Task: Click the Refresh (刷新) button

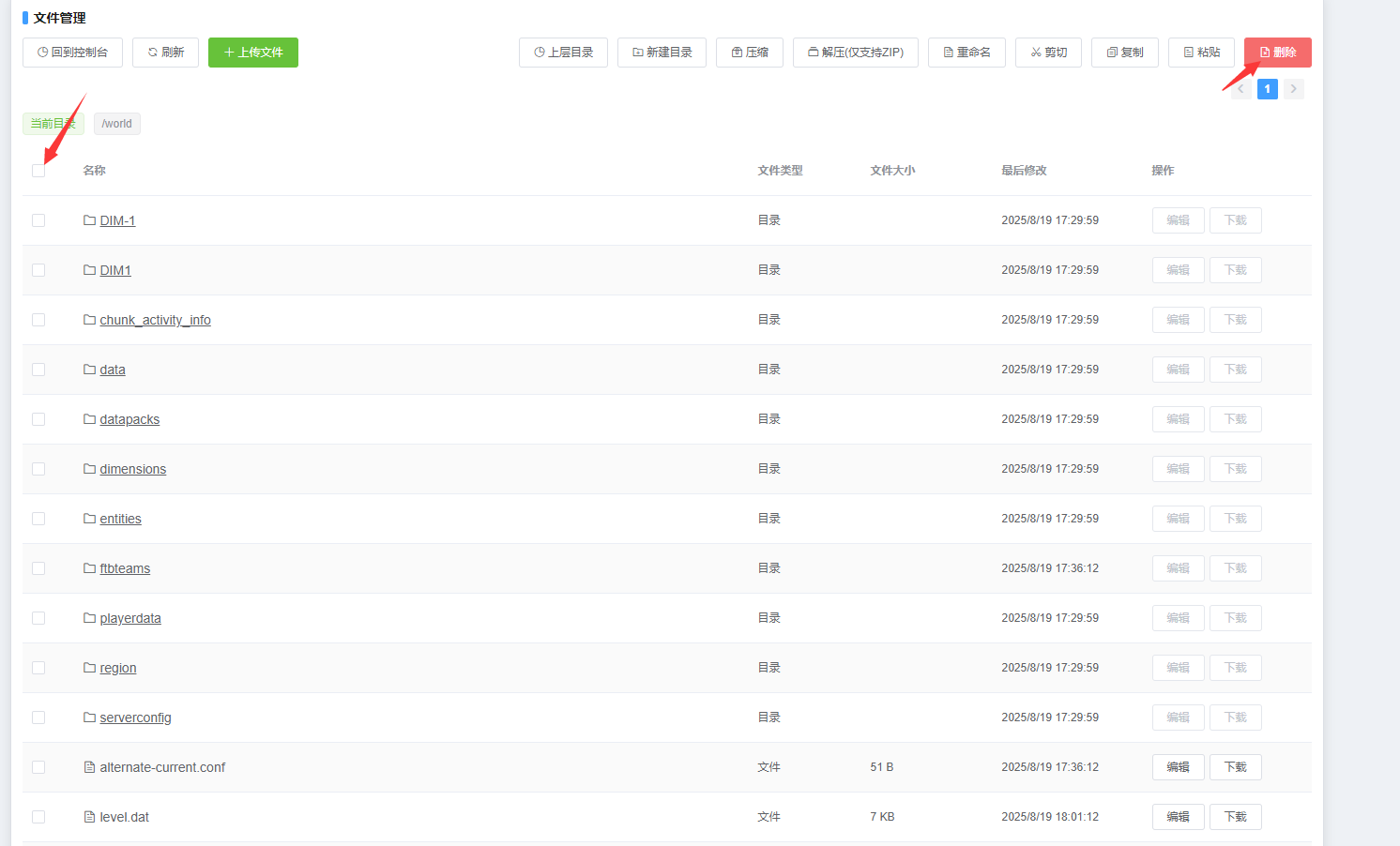Action: coord(165,53)
